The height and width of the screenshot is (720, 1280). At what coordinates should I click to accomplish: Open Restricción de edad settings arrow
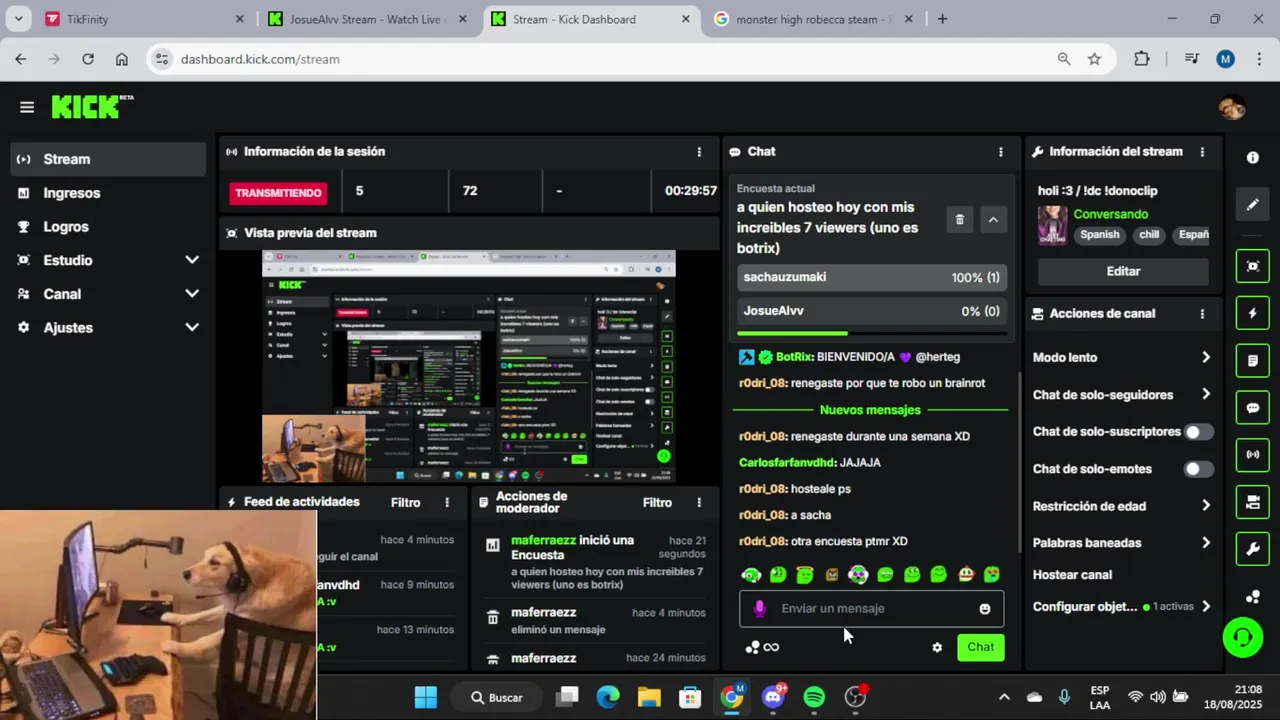(1205, 506)
